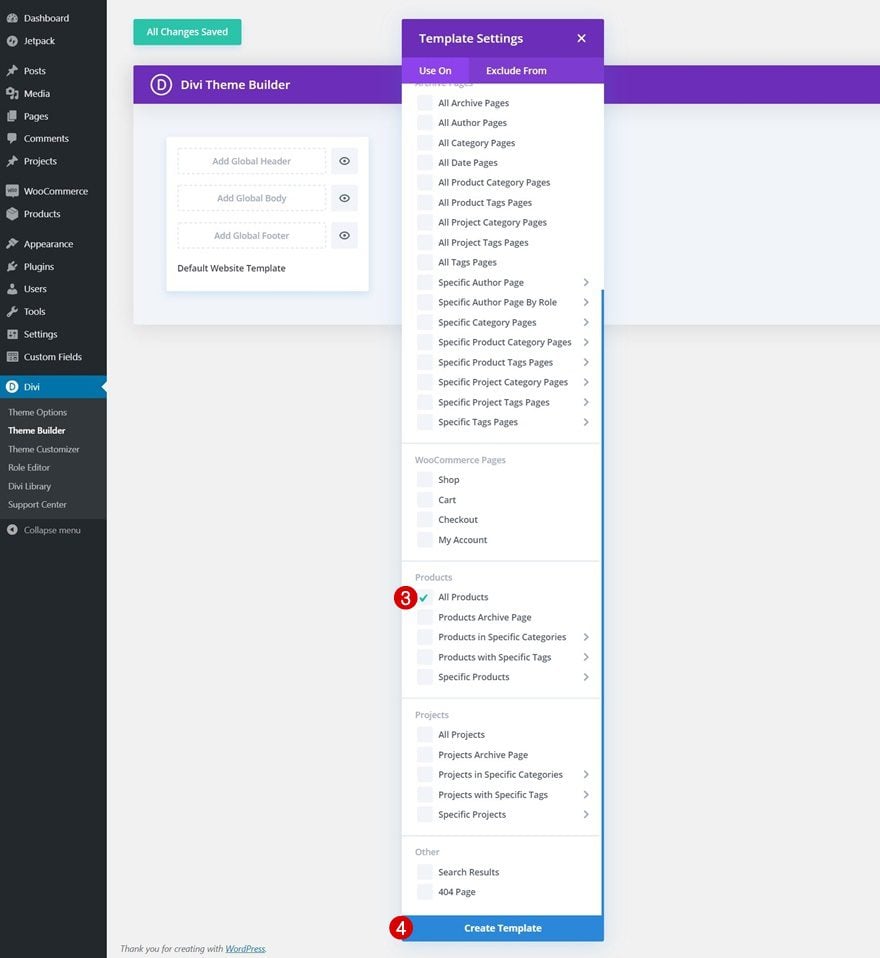The image size is (880, 958).
Task: Click the Settings sliders icon
Action: 12,334
